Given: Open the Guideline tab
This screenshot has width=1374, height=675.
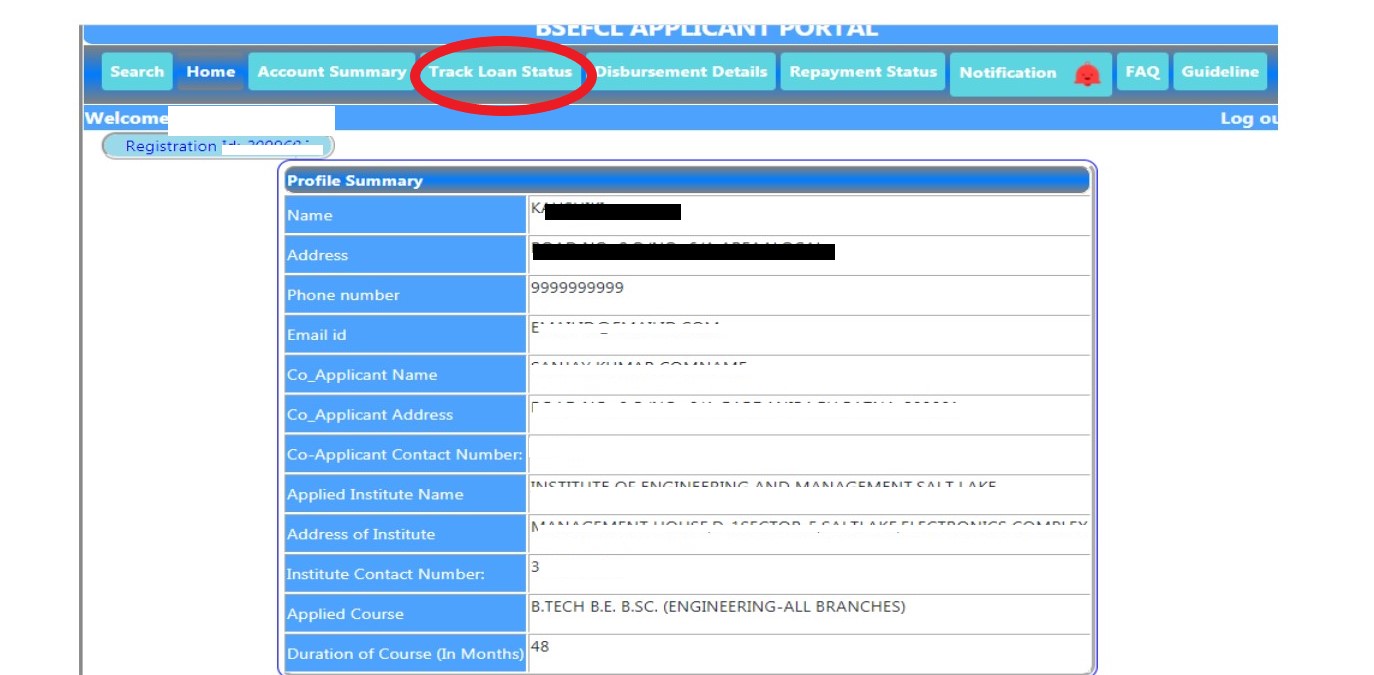Looking at the screenshot, I should point(1220,72).
